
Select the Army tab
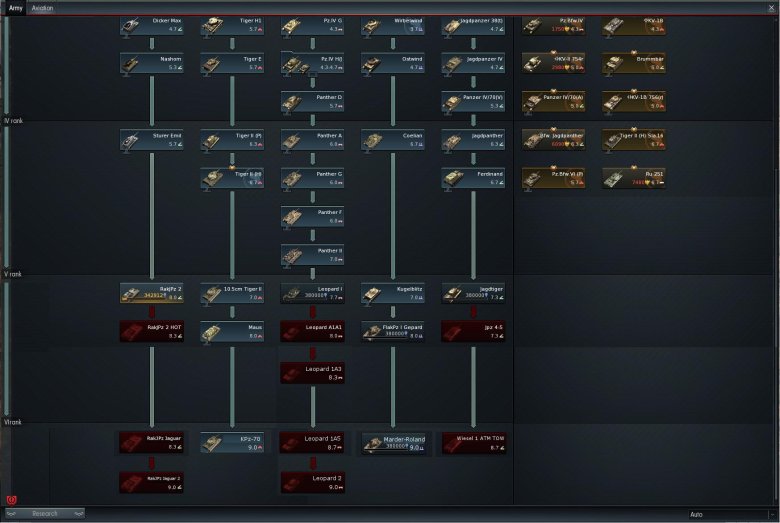click(16, 7)
